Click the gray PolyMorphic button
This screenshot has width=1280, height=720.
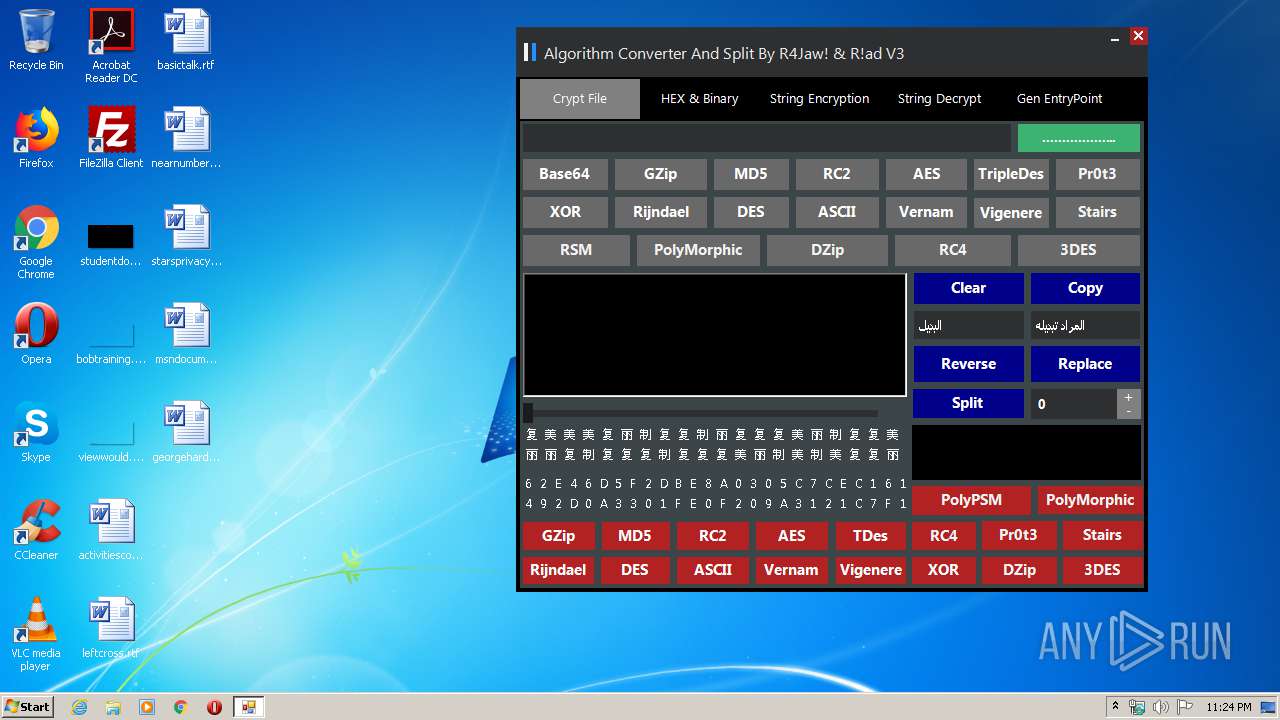click(698, 250)
